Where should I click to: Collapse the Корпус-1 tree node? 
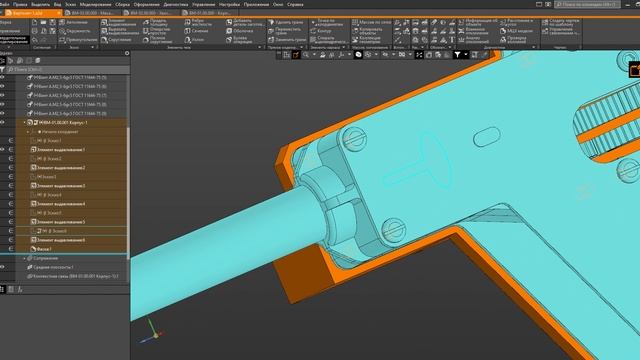pos(24,122)
